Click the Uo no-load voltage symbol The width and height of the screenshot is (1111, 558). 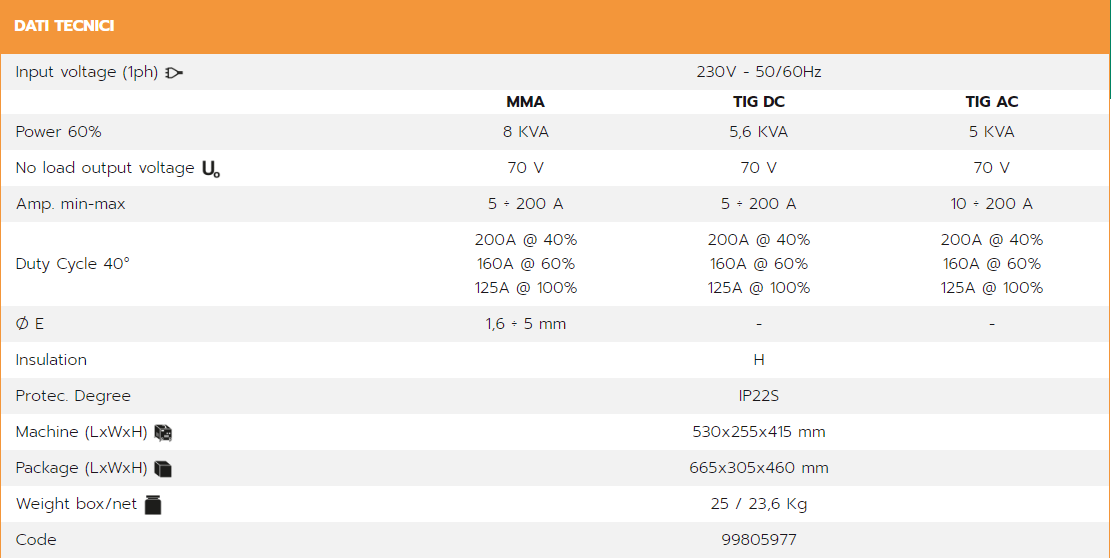210,169
